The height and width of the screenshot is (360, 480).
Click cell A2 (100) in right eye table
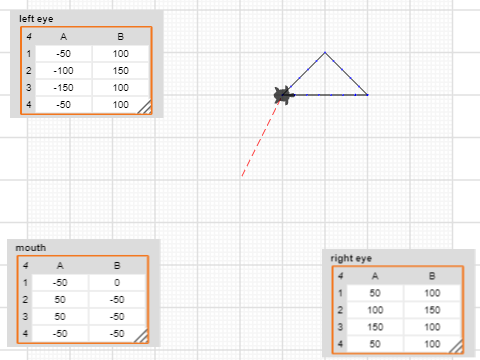click(375, 310)
